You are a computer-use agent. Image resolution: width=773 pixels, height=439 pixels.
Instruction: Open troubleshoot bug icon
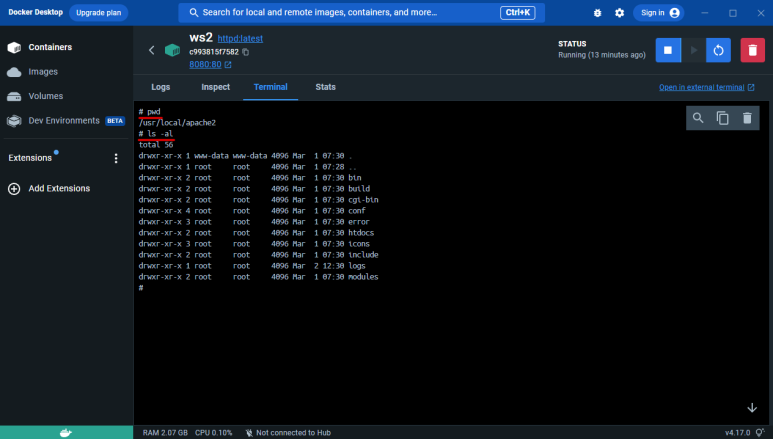(597, 13)
